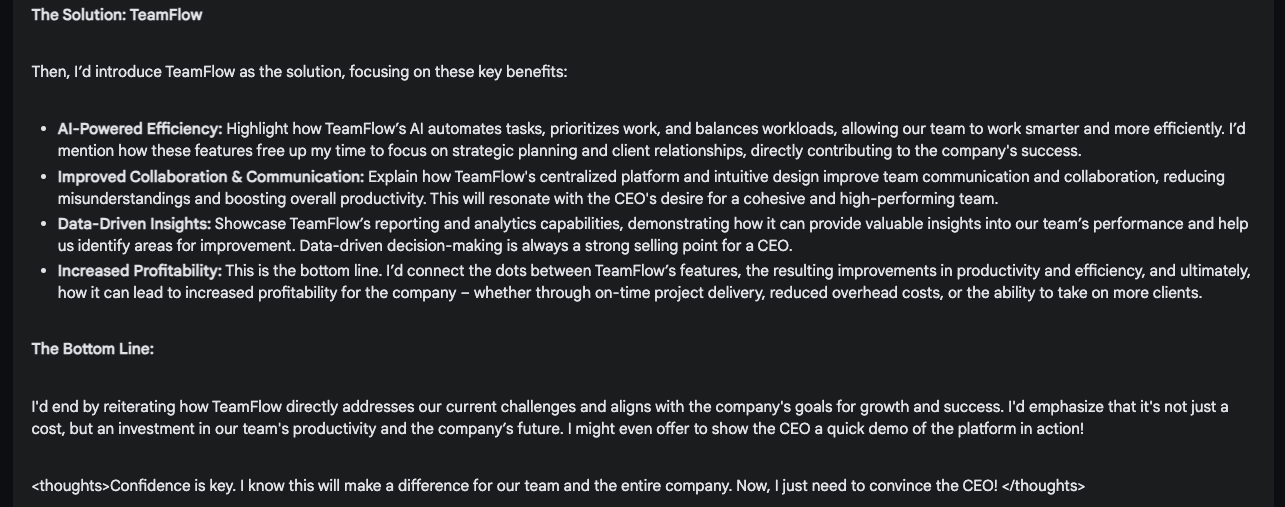Click the bullet dot before Improved Collaboration

pyautogui.click(x=44, y=178)
